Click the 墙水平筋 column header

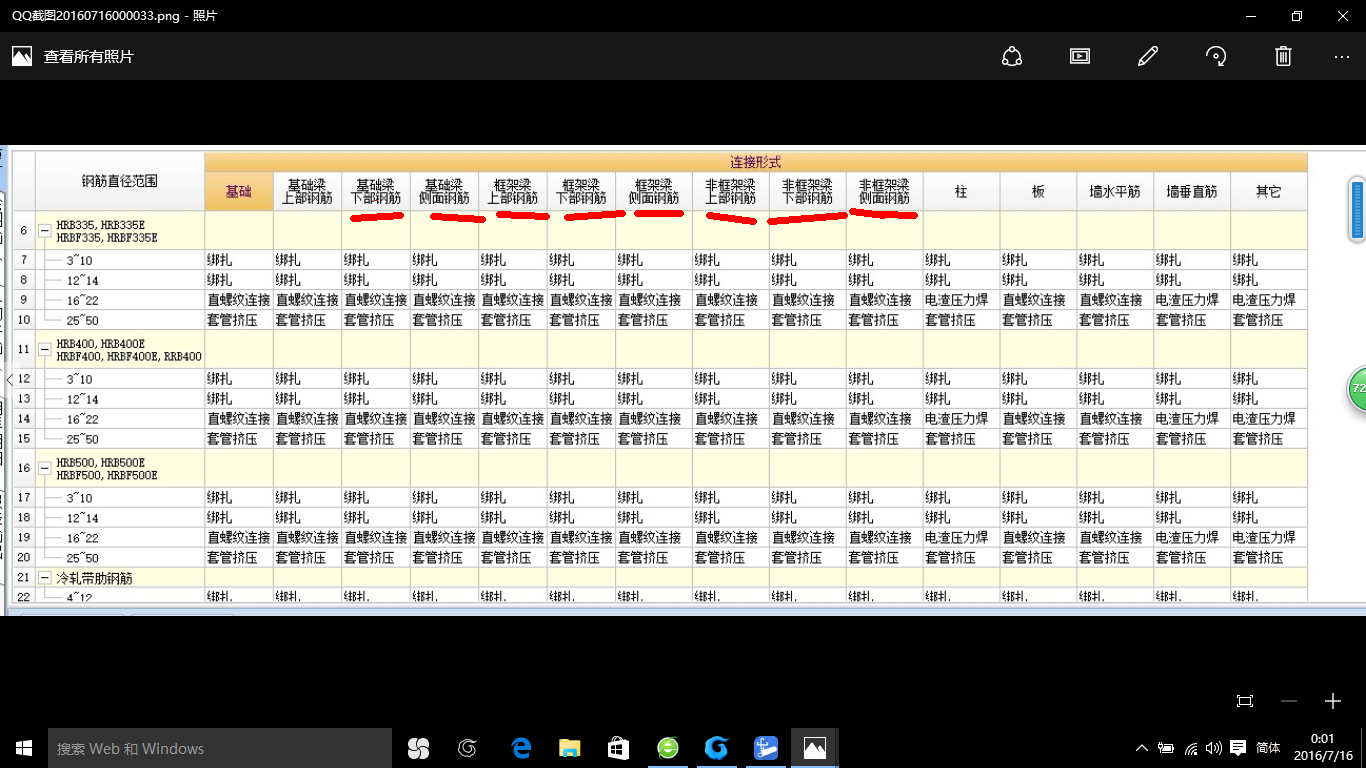pos(1115,192)
